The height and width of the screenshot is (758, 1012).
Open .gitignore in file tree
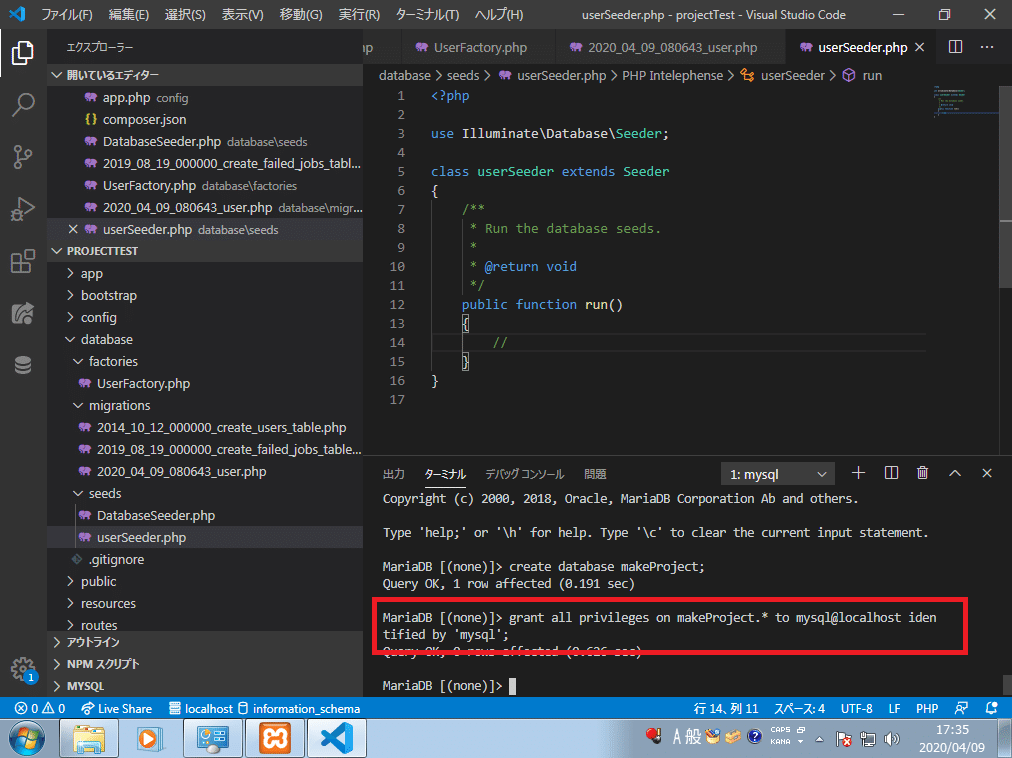(116, 559)
